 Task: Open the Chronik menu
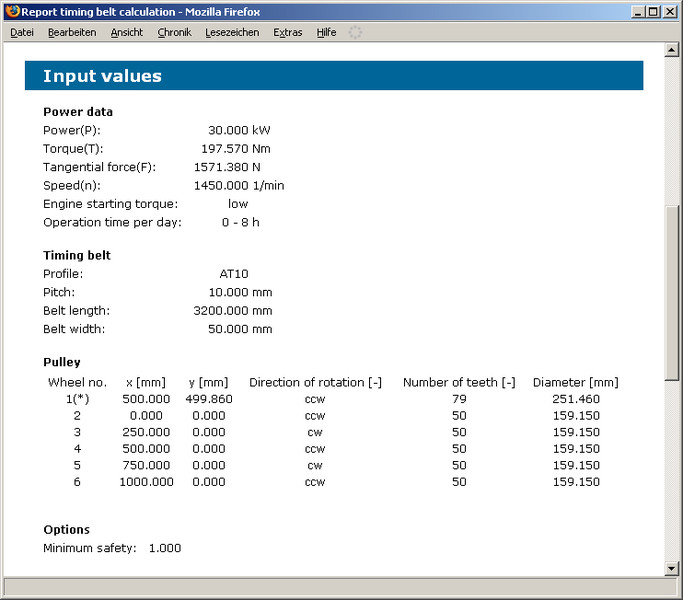pyautogui.click(x=174, y=32)
